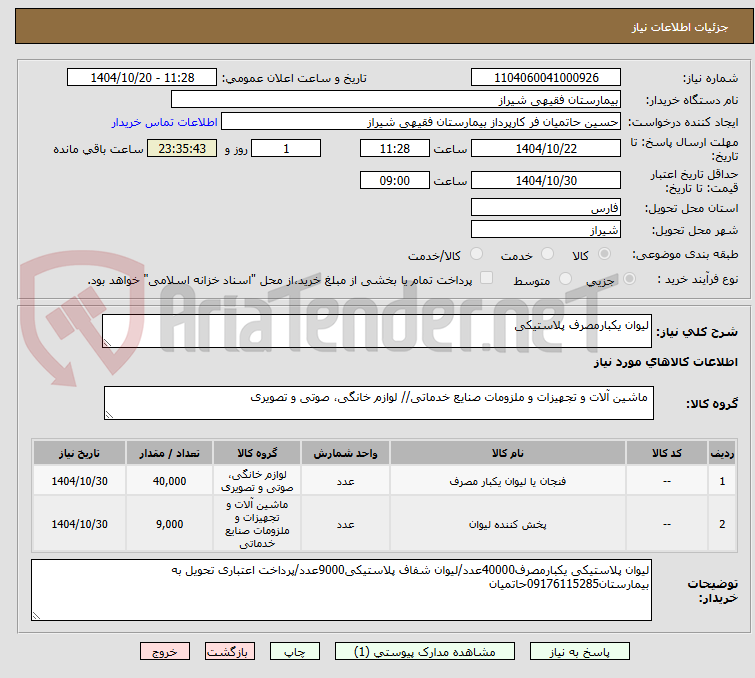Click the 'تاریخ نیاز' column header
The height and width of the screenshot is (678, 755).
click(x=79, y=453)
